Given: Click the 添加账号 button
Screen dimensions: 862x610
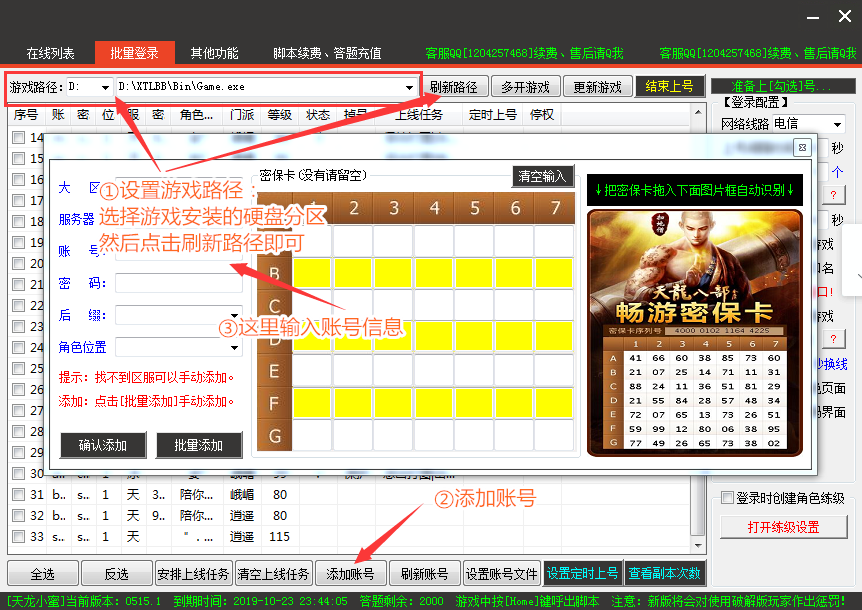Looking at the screenshot, I should tap(350, 574).
